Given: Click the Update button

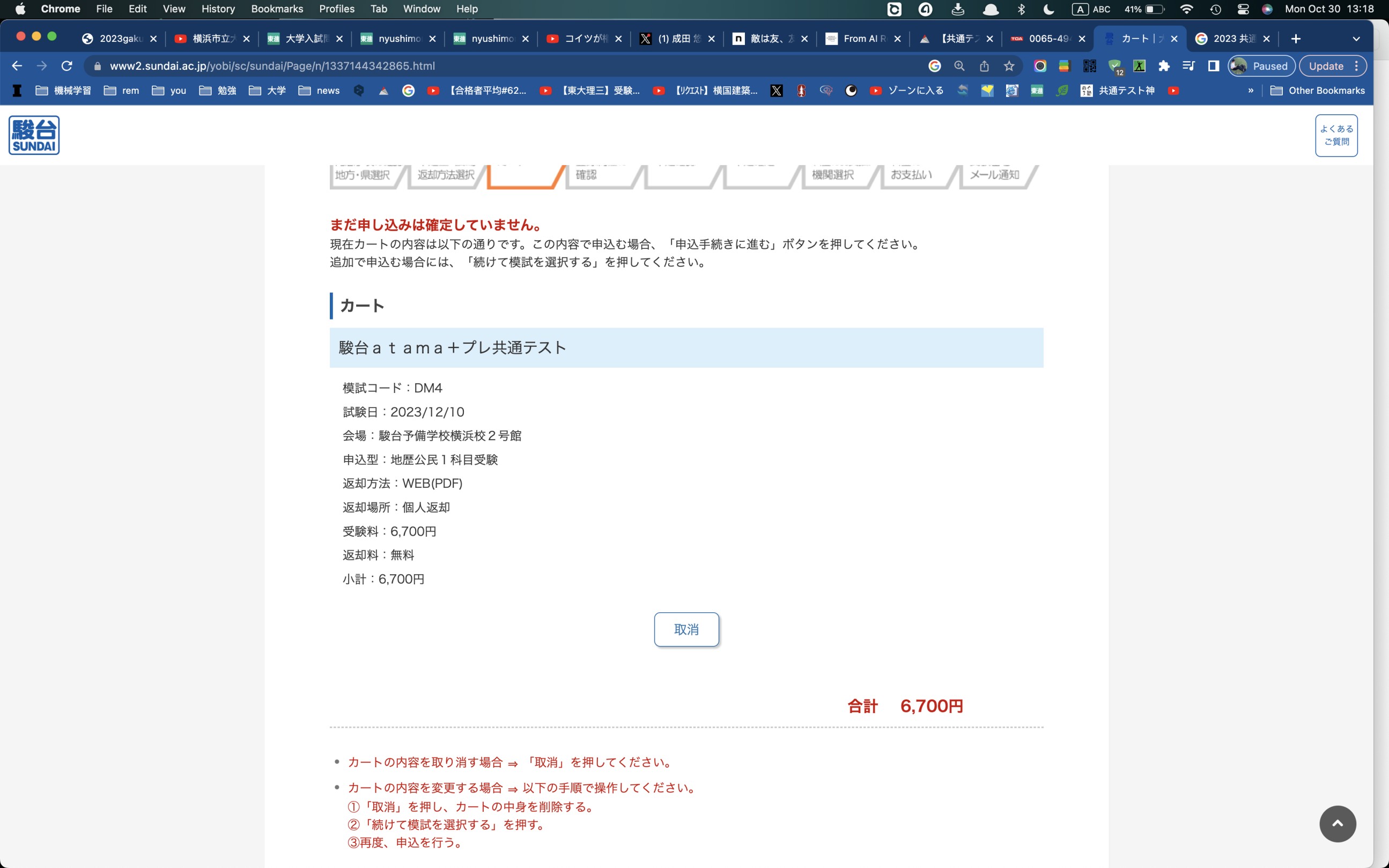Looking at the screenshot, I should click(1325, 66).
